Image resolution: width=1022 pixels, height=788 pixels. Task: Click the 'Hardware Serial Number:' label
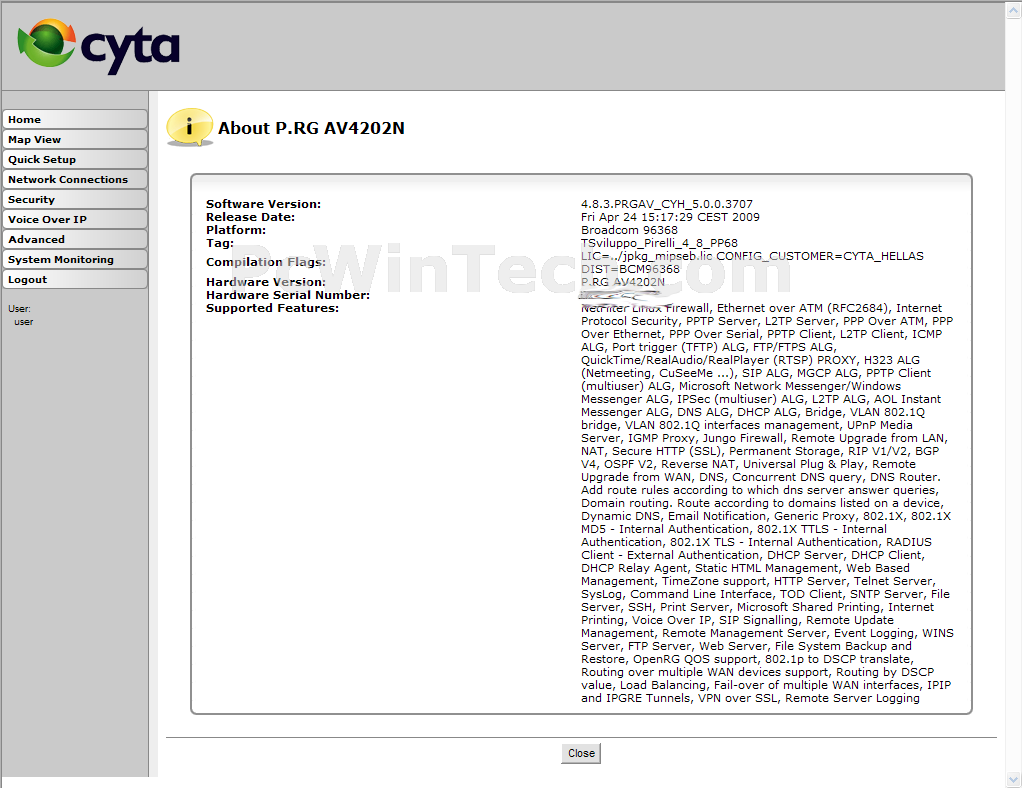288,295
